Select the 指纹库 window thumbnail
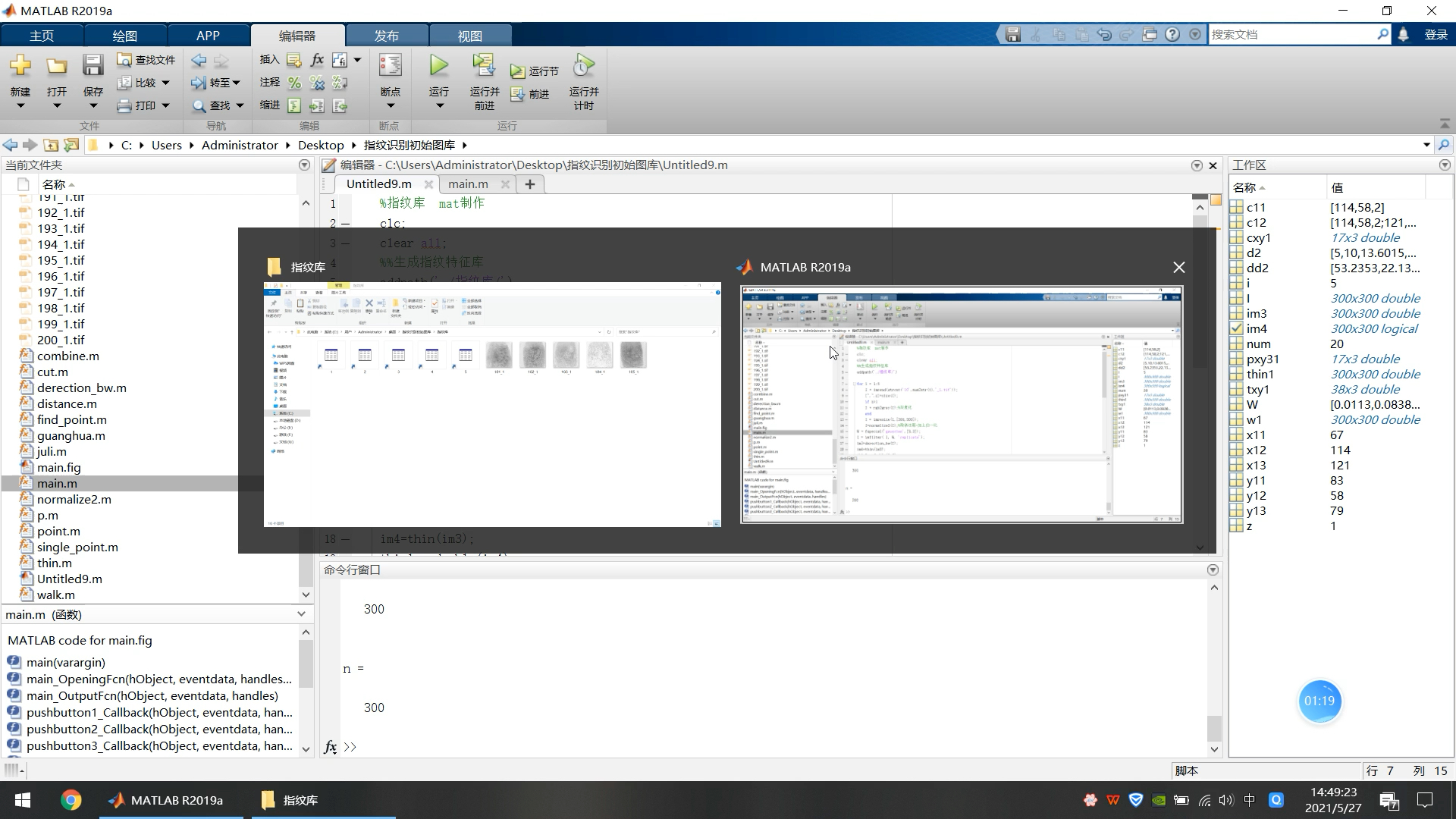1456x819 pixels. (x=492, y=403)
